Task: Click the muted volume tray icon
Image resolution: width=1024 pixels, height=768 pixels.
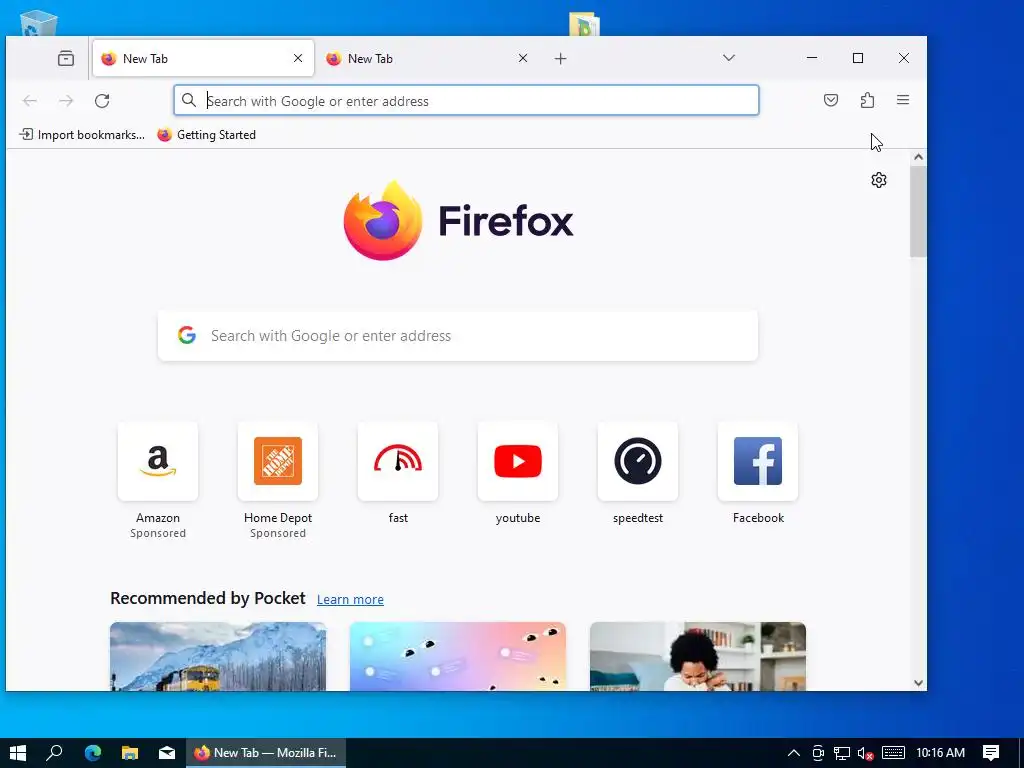Action: 866,753
